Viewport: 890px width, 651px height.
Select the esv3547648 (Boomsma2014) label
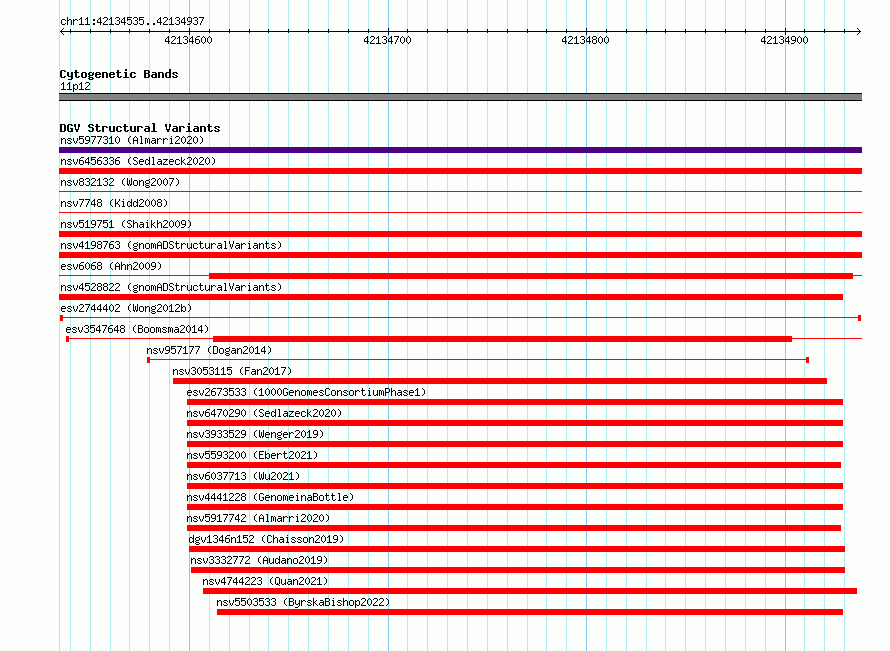pyautogui.click(x=137, y=329)
